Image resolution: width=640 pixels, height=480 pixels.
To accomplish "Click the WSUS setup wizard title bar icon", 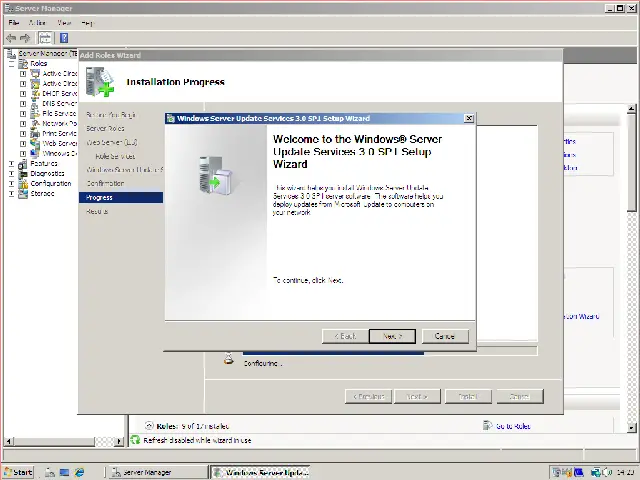I will (x=171, y=118).
